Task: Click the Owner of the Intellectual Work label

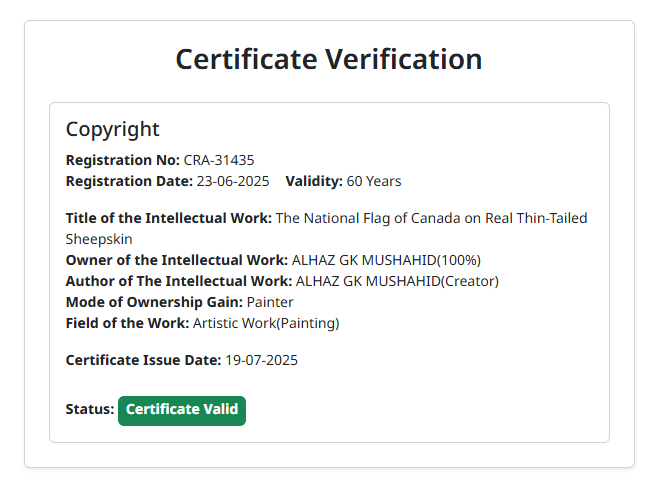Action: pos(176,260)
